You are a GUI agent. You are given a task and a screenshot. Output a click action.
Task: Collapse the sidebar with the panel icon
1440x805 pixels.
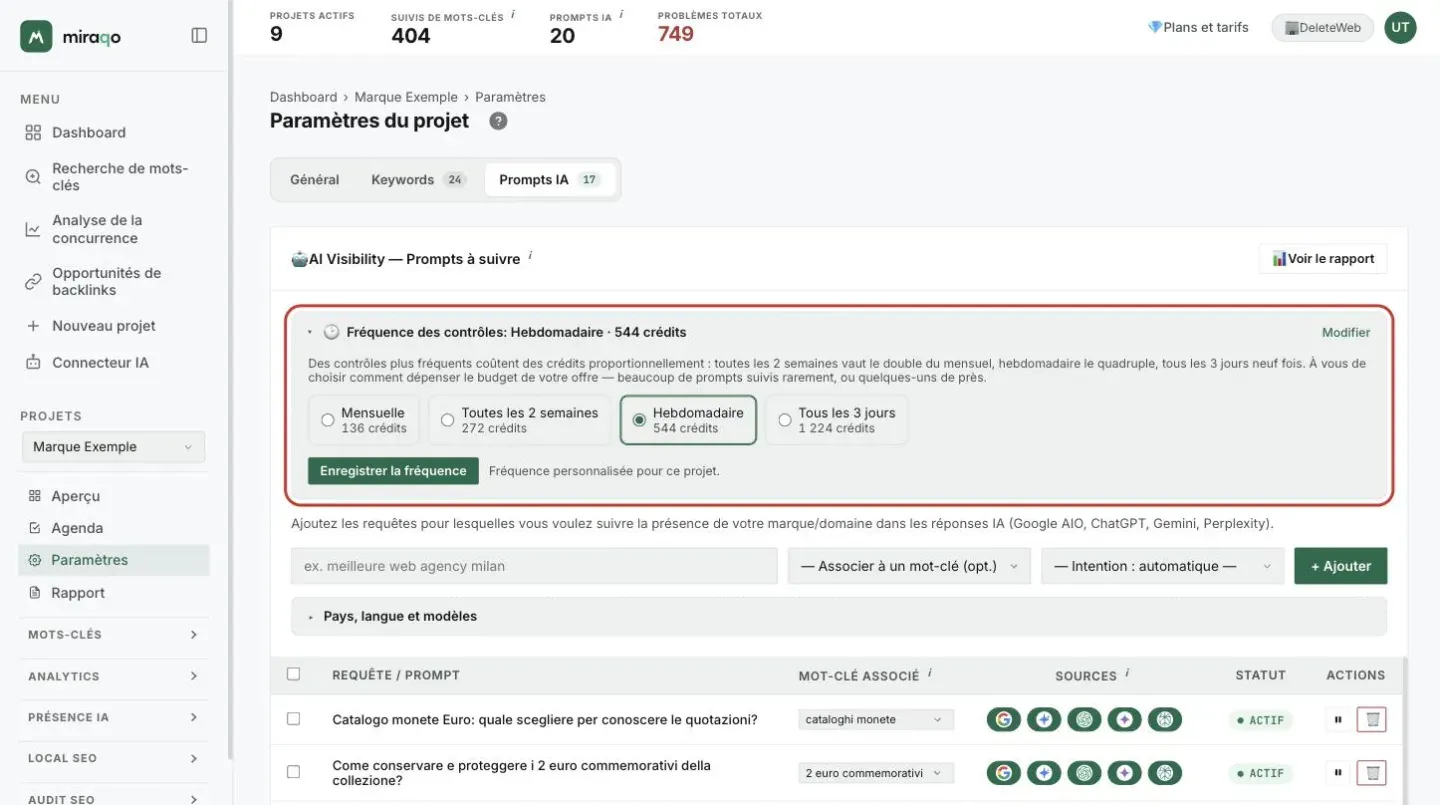pos(199,36)
